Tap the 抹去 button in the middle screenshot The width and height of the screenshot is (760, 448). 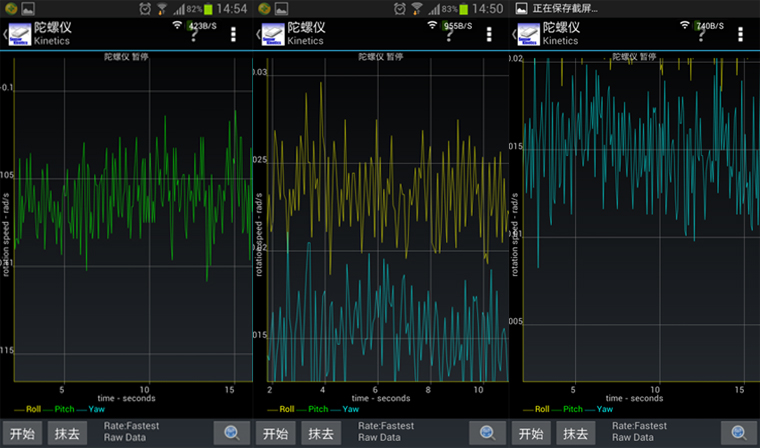point(321,433)
